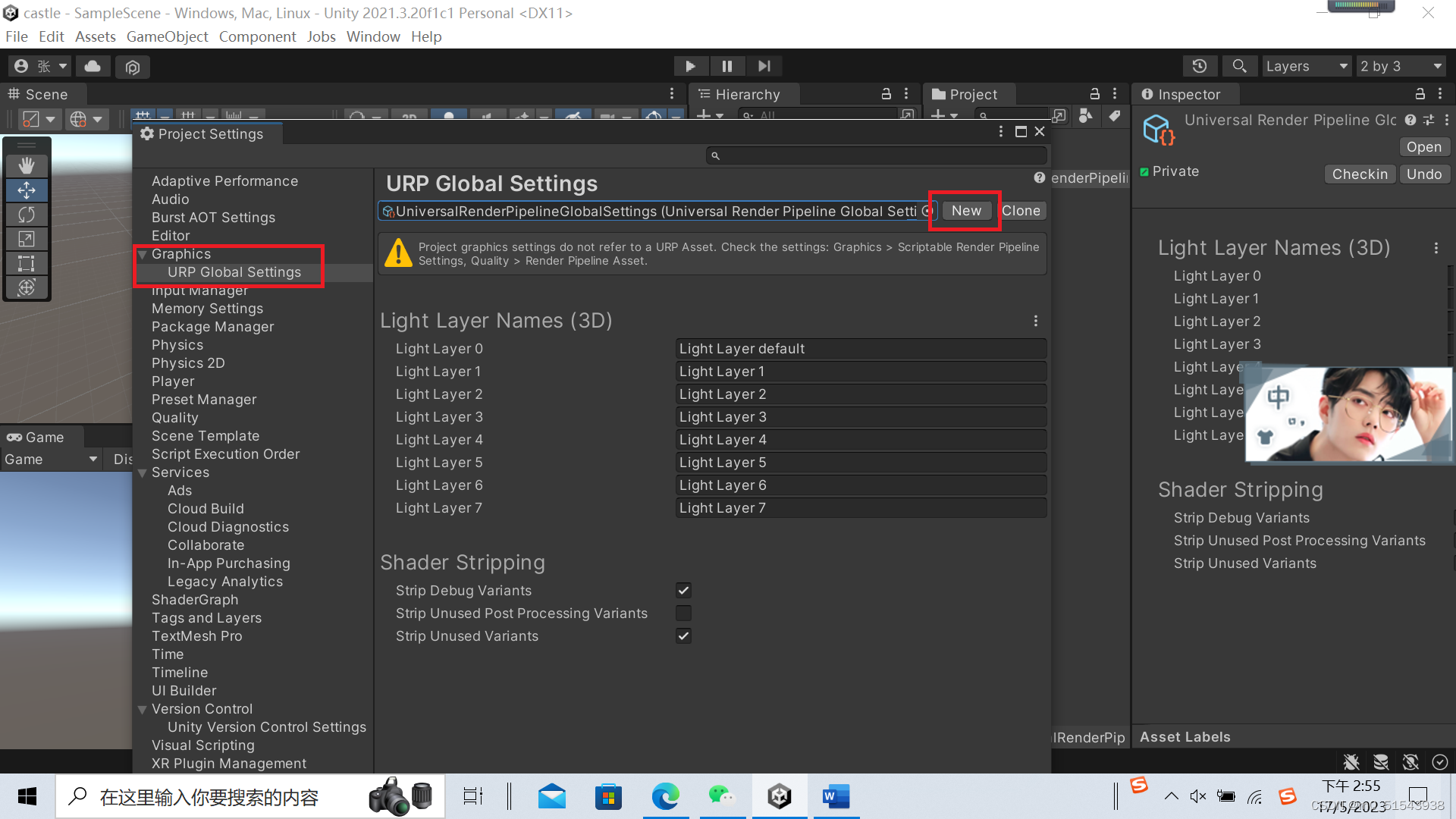This screenshot has height=819, width=1456.
Task: Select the Rotate tool
Action: [27, 215]
